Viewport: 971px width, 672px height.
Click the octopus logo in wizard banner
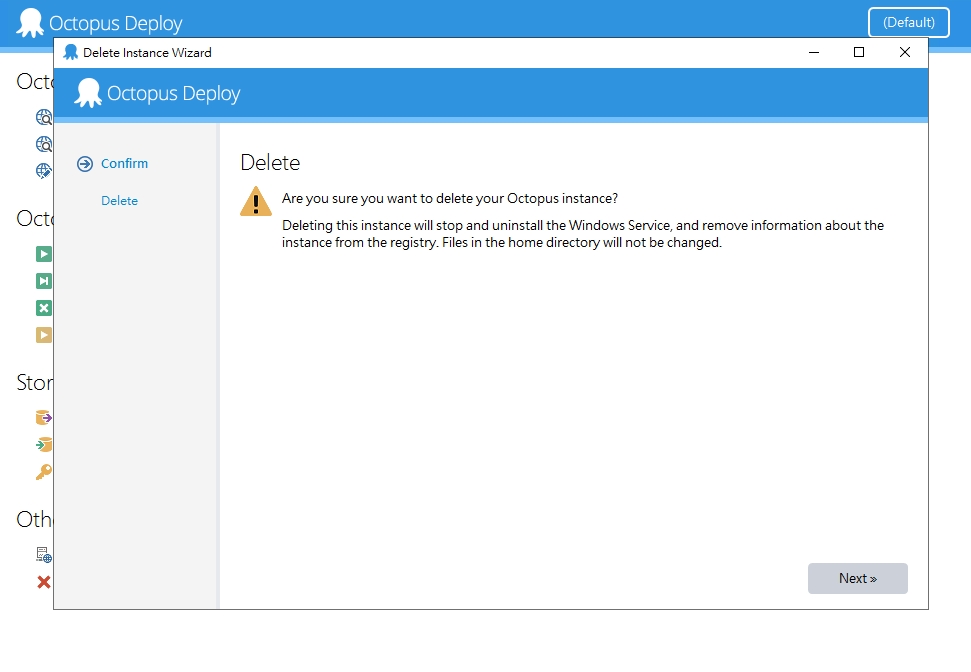[88, 93]
